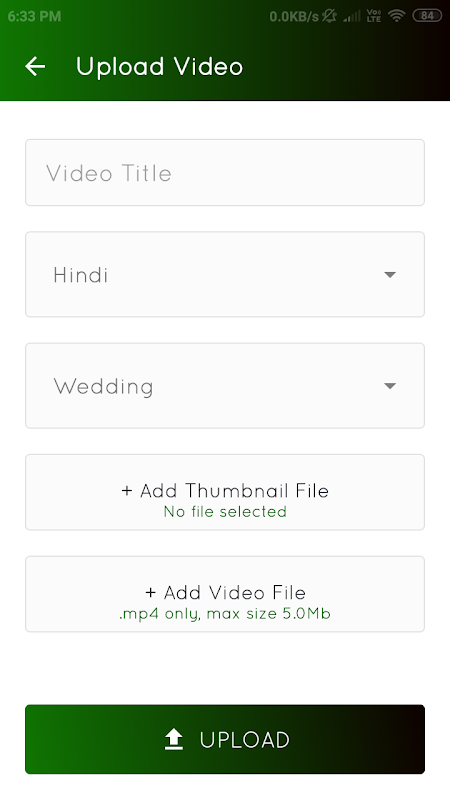Expand the Wedding category dropdown arrow
The height and width of the screenshot is (800, 450).
[x=390, y=386]
